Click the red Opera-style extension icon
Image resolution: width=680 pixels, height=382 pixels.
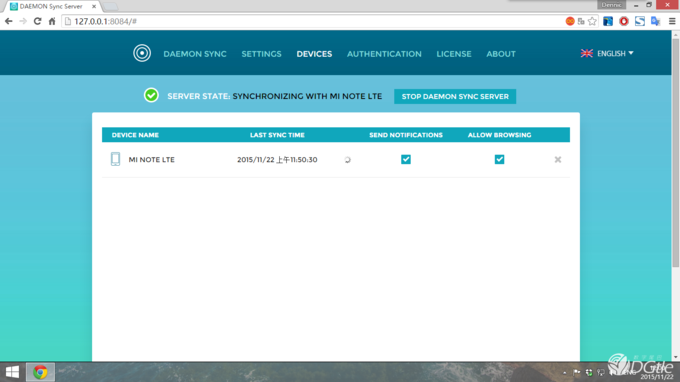tap(624, 21)
